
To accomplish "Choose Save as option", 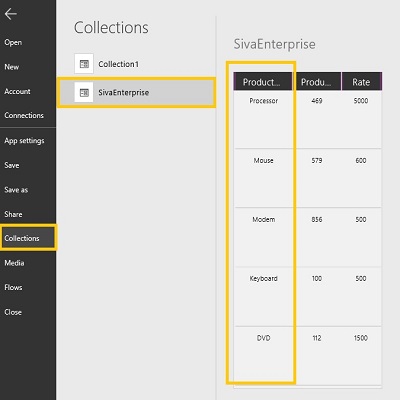I will 16,190.
